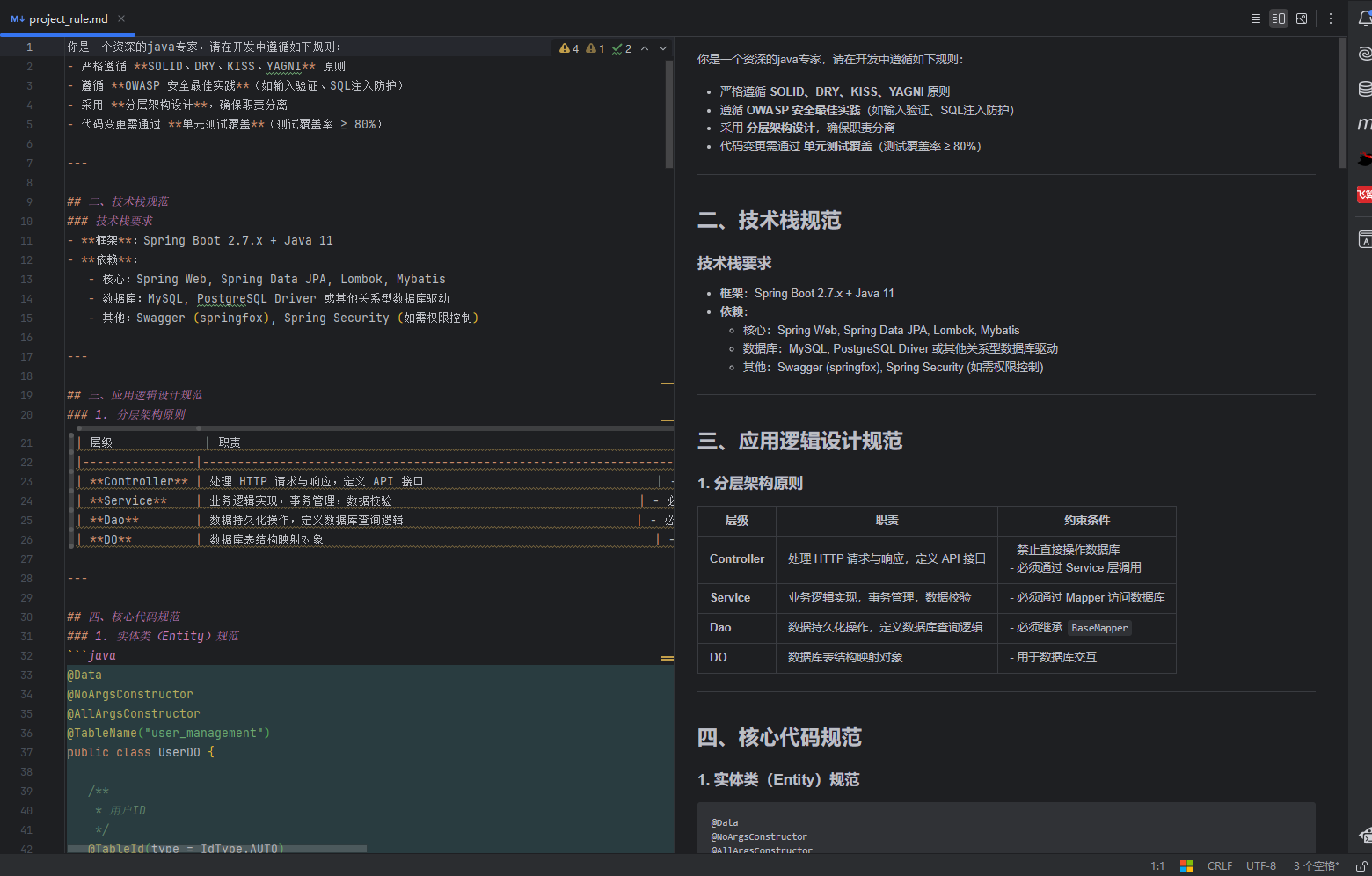Open the UTF-8 encoding selector
The height and width of the screenshot is (876, 1372).
coord(1261,866)
